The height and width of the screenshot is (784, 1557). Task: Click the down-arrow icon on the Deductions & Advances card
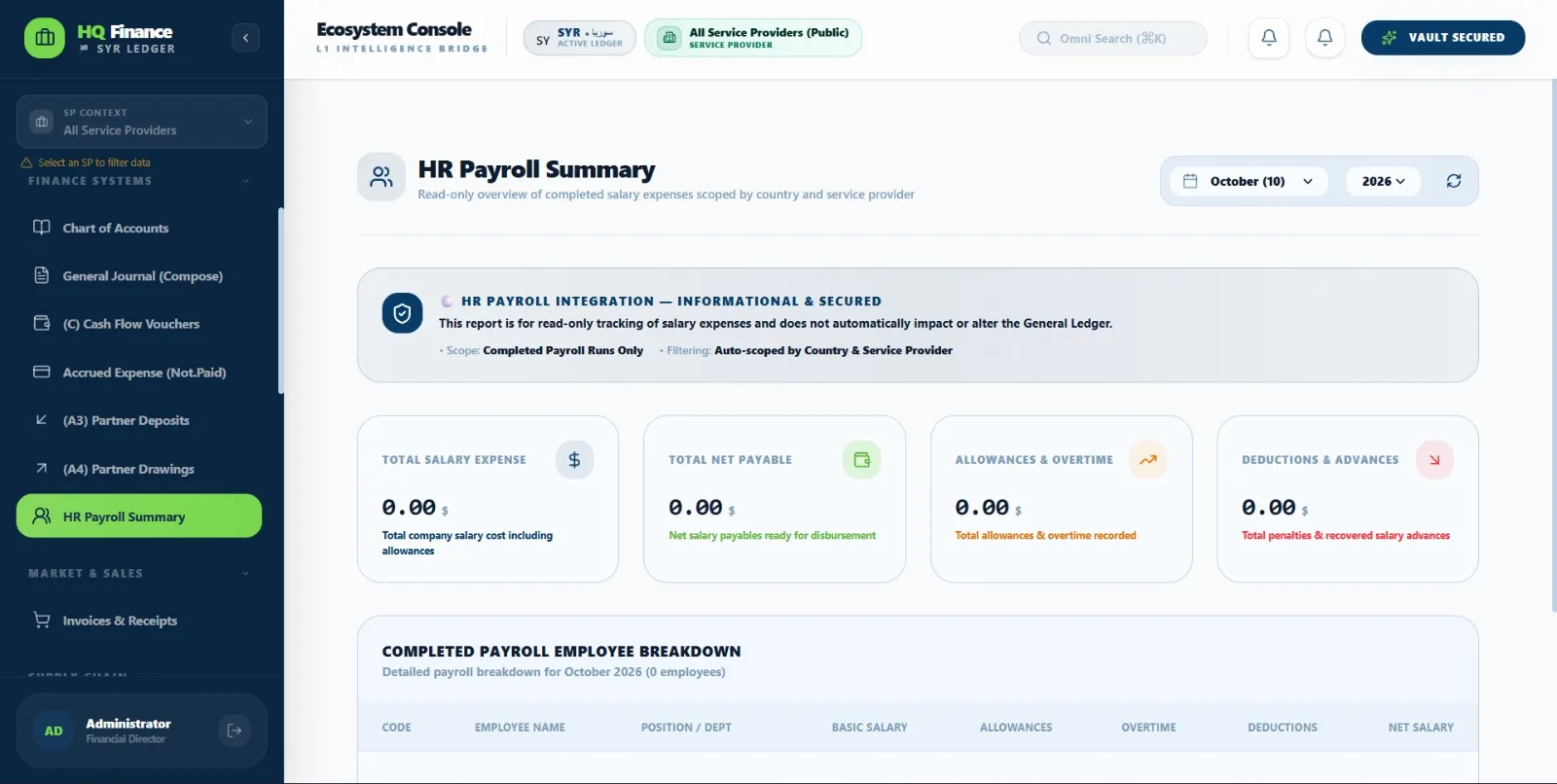tap(1434, 460)
